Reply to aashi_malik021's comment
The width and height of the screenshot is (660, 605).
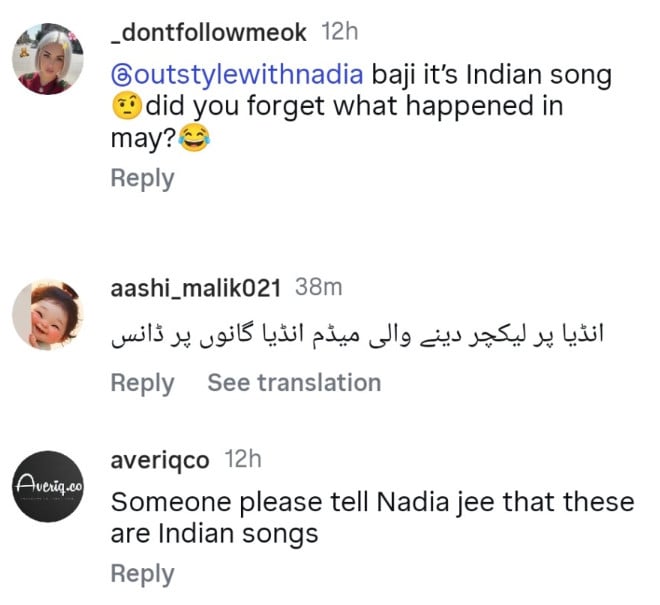[142, 383]
